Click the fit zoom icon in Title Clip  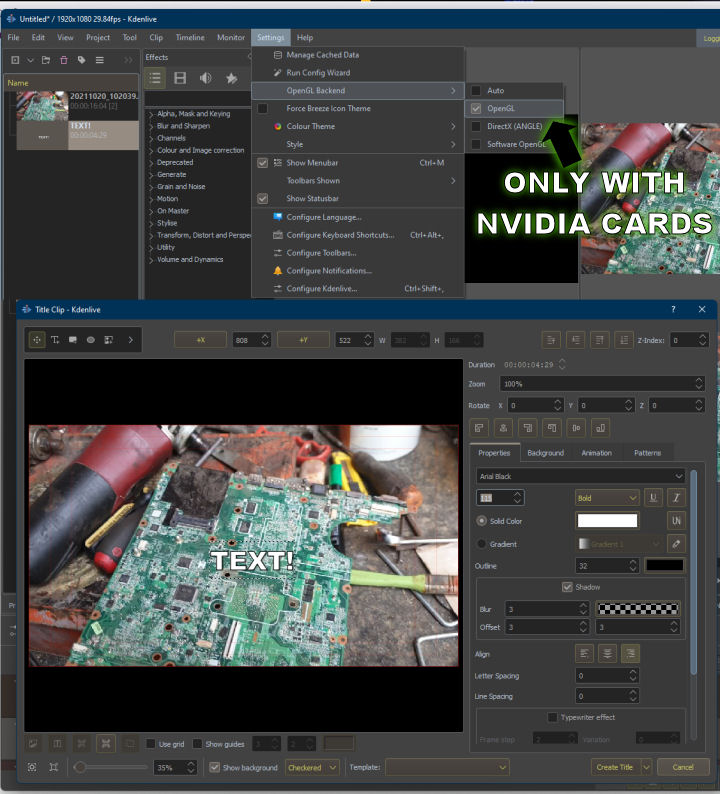click(32, 767)
